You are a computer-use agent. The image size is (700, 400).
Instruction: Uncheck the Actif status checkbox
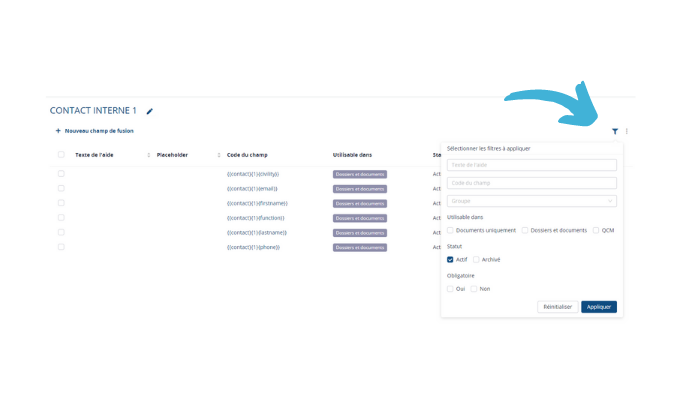pos(451,259)
